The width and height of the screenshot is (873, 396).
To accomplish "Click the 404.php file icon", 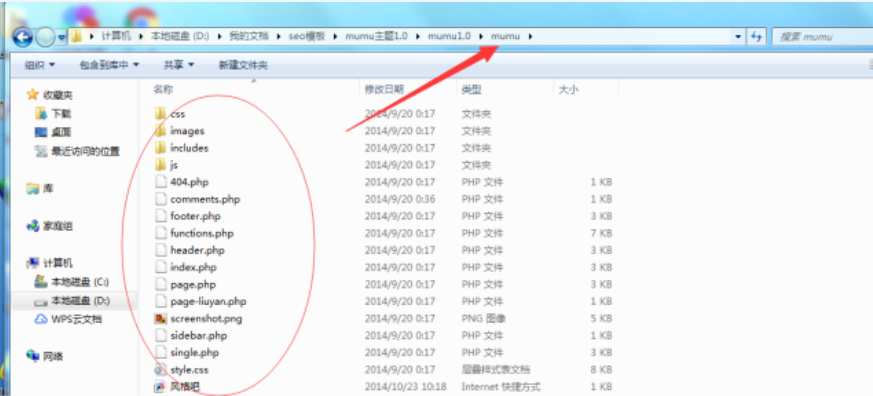I will pos(160,182).
